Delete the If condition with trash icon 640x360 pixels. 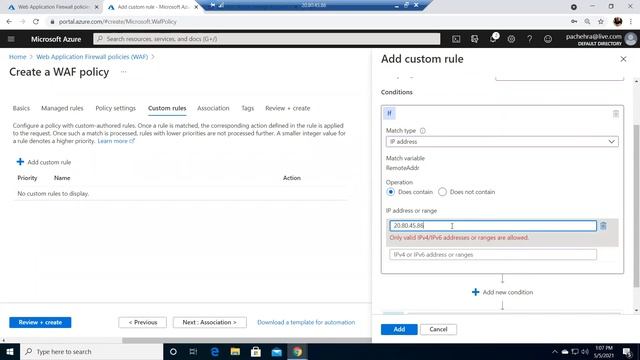point(616,113)
